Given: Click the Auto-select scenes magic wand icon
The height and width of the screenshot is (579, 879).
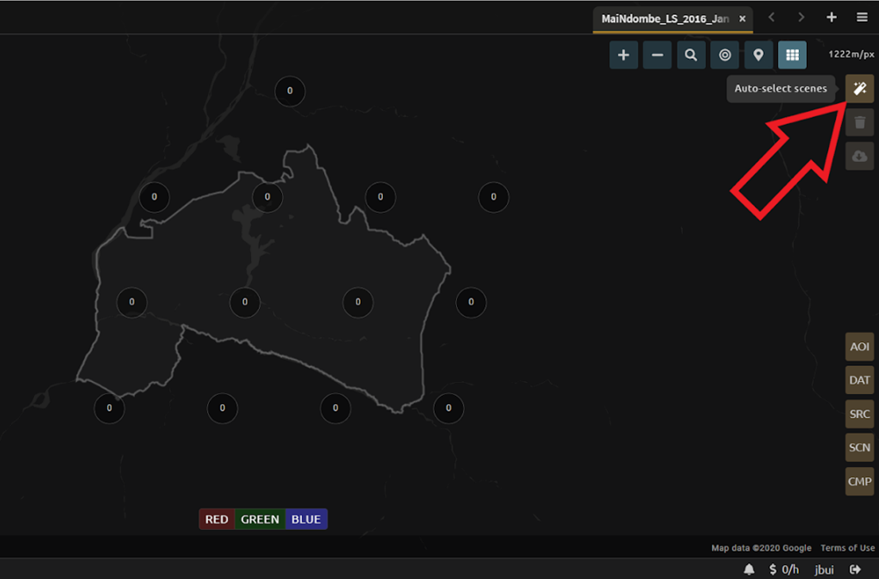Looking at the screenshot, I should pos(859,89).
